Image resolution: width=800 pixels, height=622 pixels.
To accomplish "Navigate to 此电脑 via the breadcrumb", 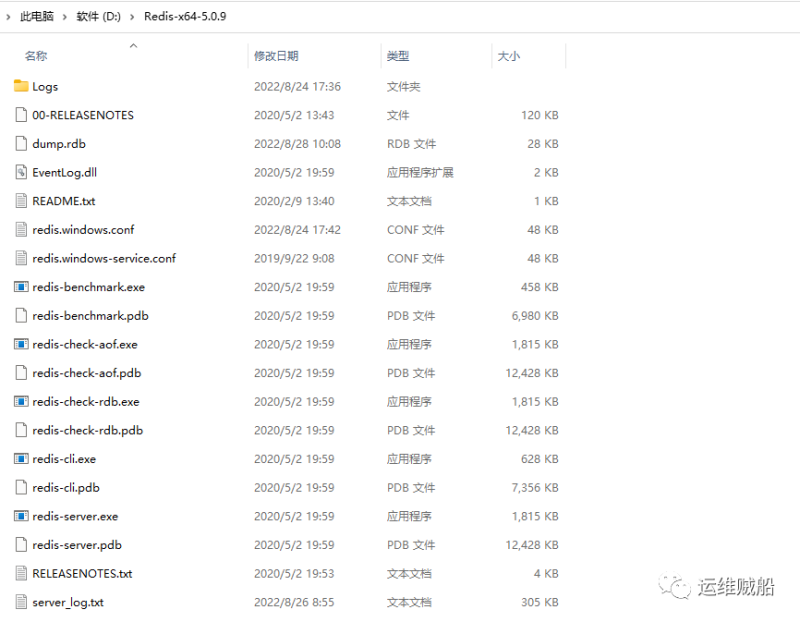I will tap(36, 16).
